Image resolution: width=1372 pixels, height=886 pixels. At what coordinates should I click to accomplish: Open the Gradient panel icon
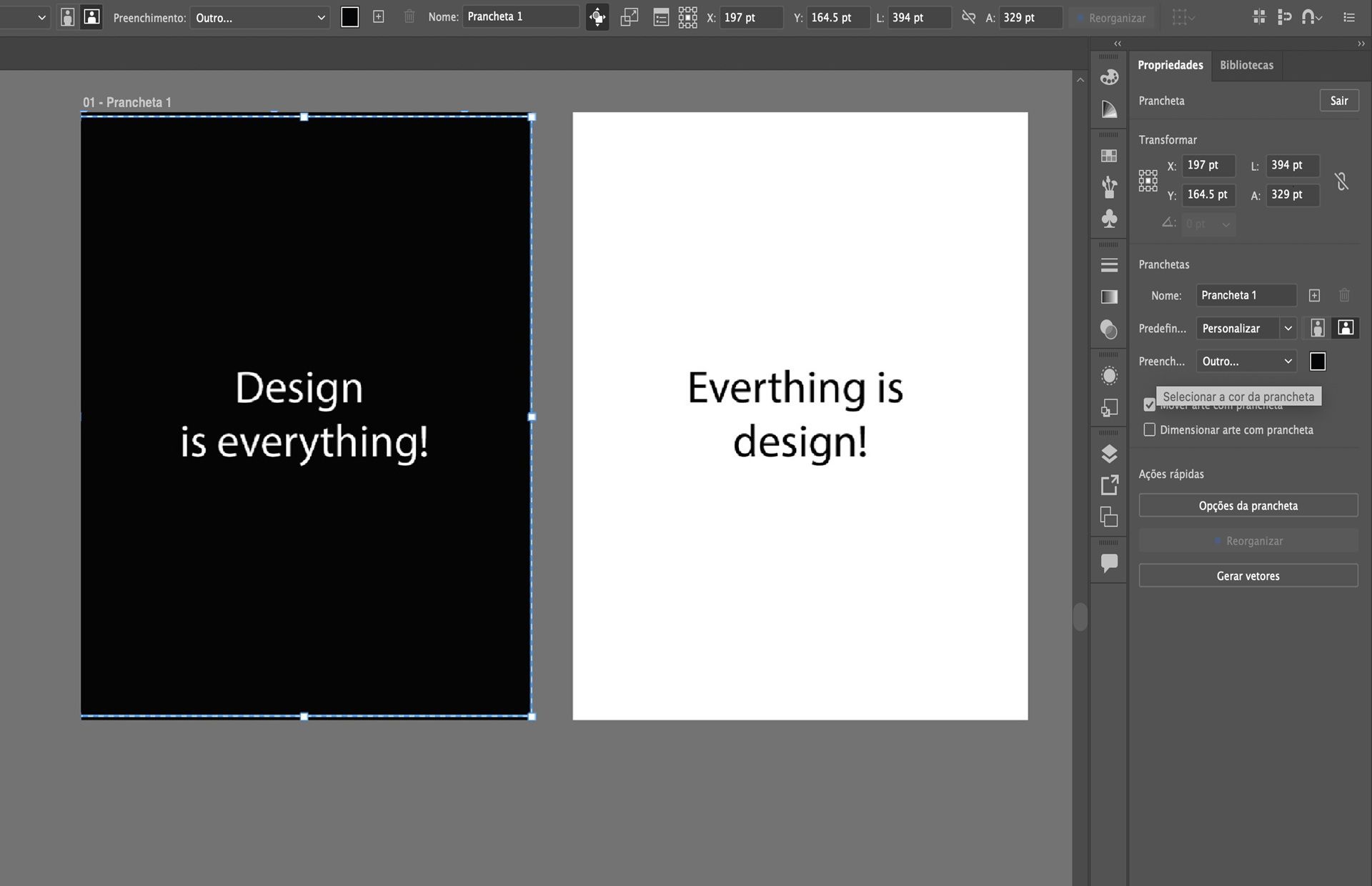pos(1109,297)
